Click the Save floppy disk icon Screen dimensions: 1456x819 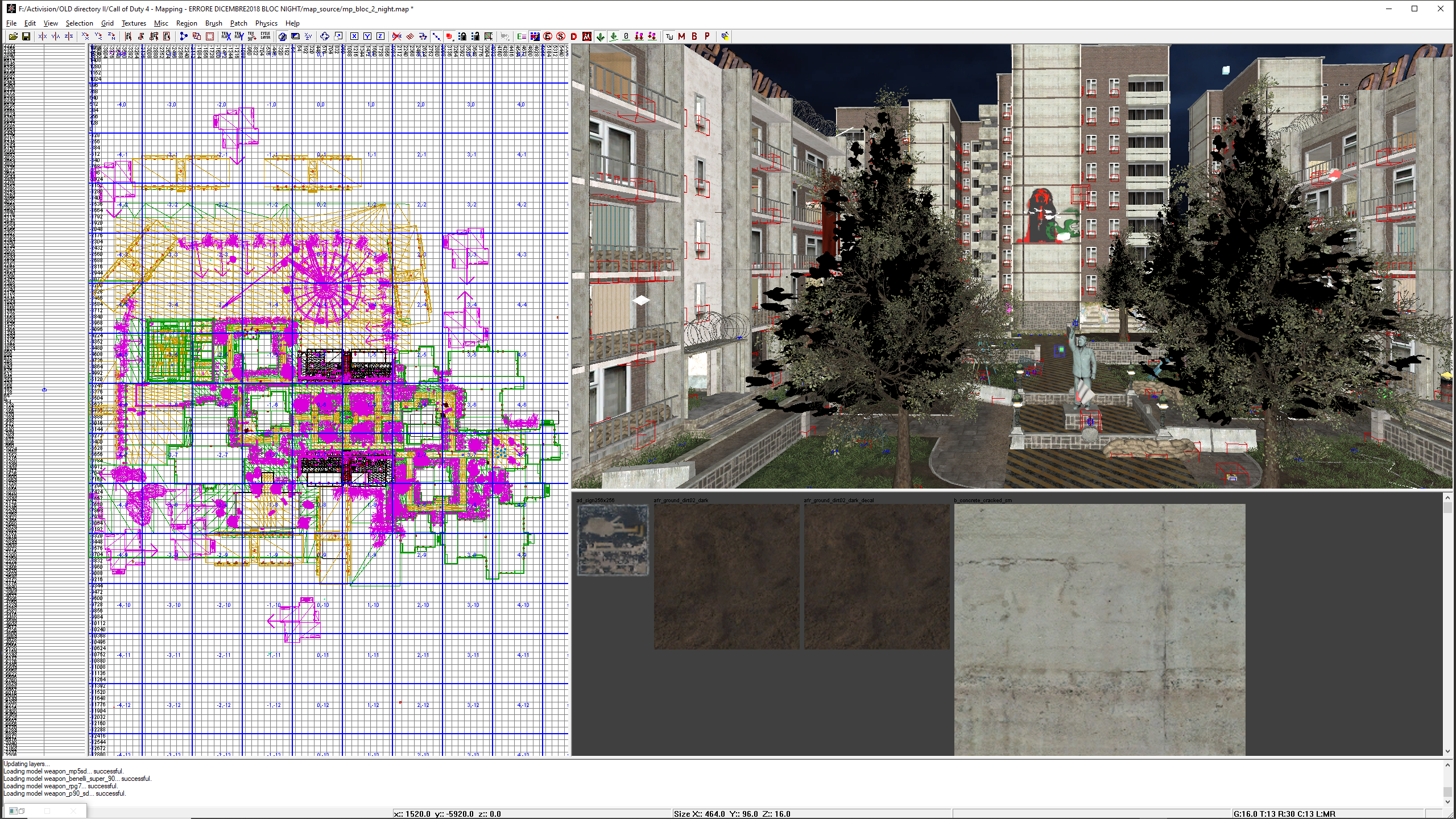tap(26, 36)
